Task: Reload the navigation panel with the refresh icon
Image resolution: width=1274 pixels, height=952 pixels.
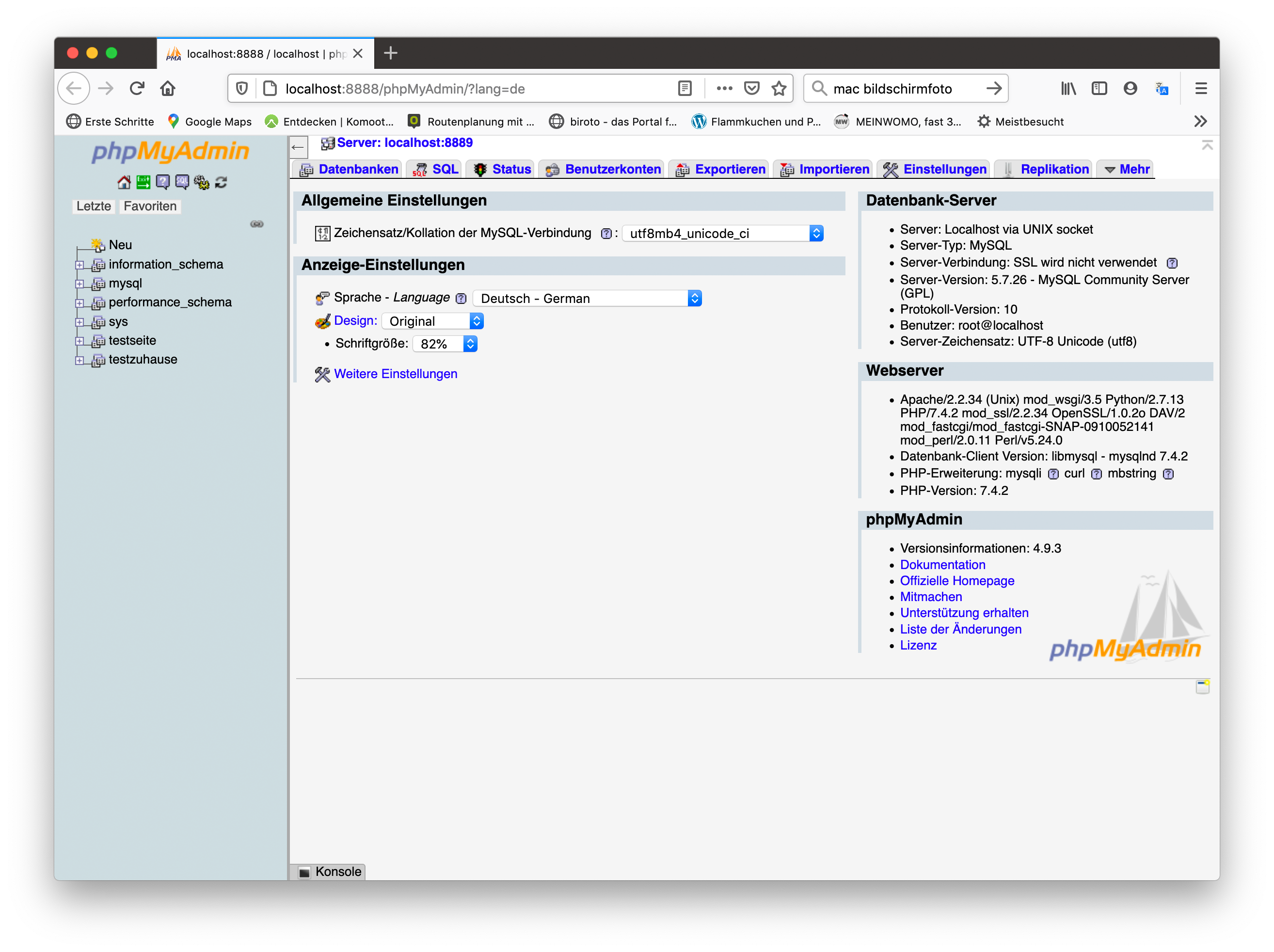Action: click(x=221, y=183)
